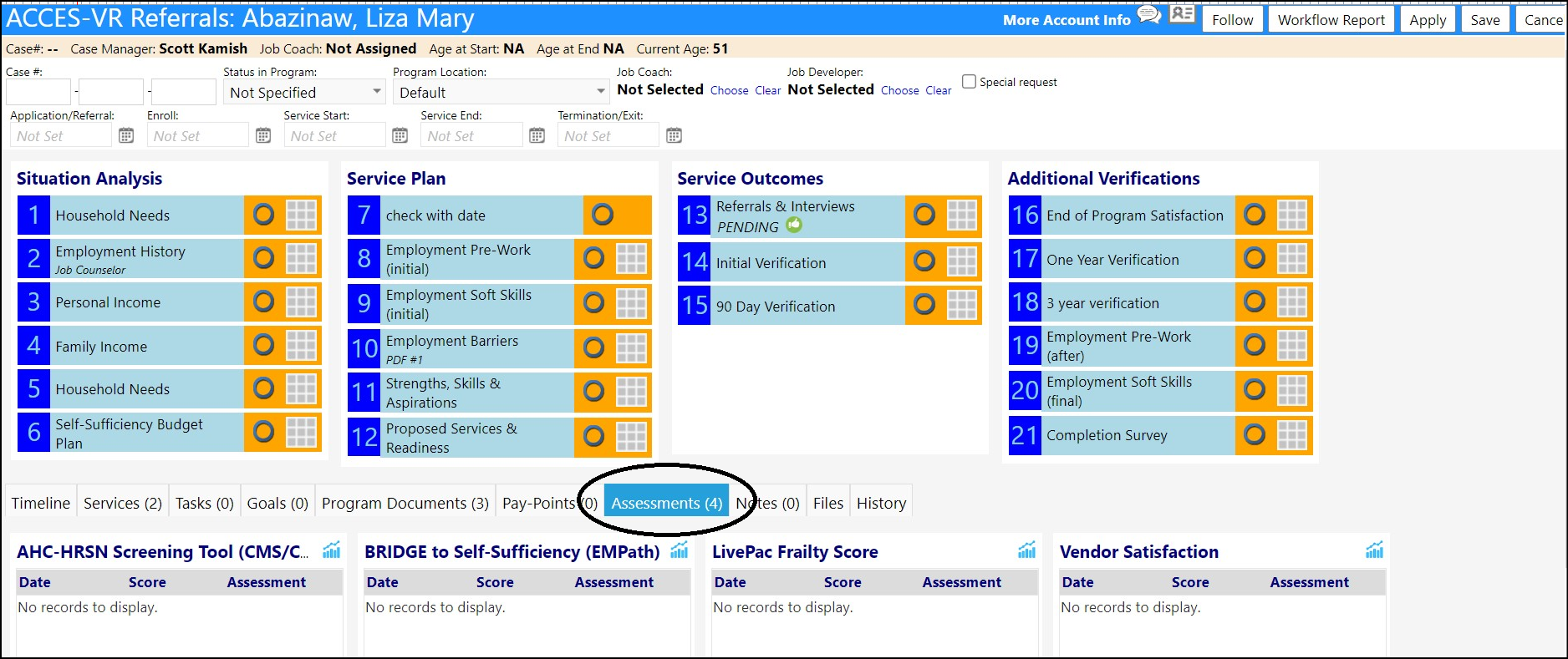Screen dimensions: 1568x659
Task: Toggle status circle for Strengths, Skills & Aspirations
Action: (x=593, y=391)
